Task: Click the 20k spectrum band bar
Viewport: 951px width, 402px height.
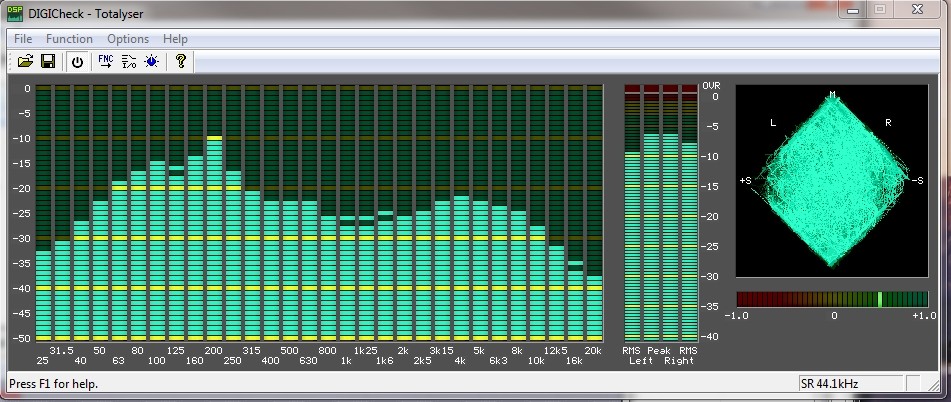Action: (x=594, y=308)
